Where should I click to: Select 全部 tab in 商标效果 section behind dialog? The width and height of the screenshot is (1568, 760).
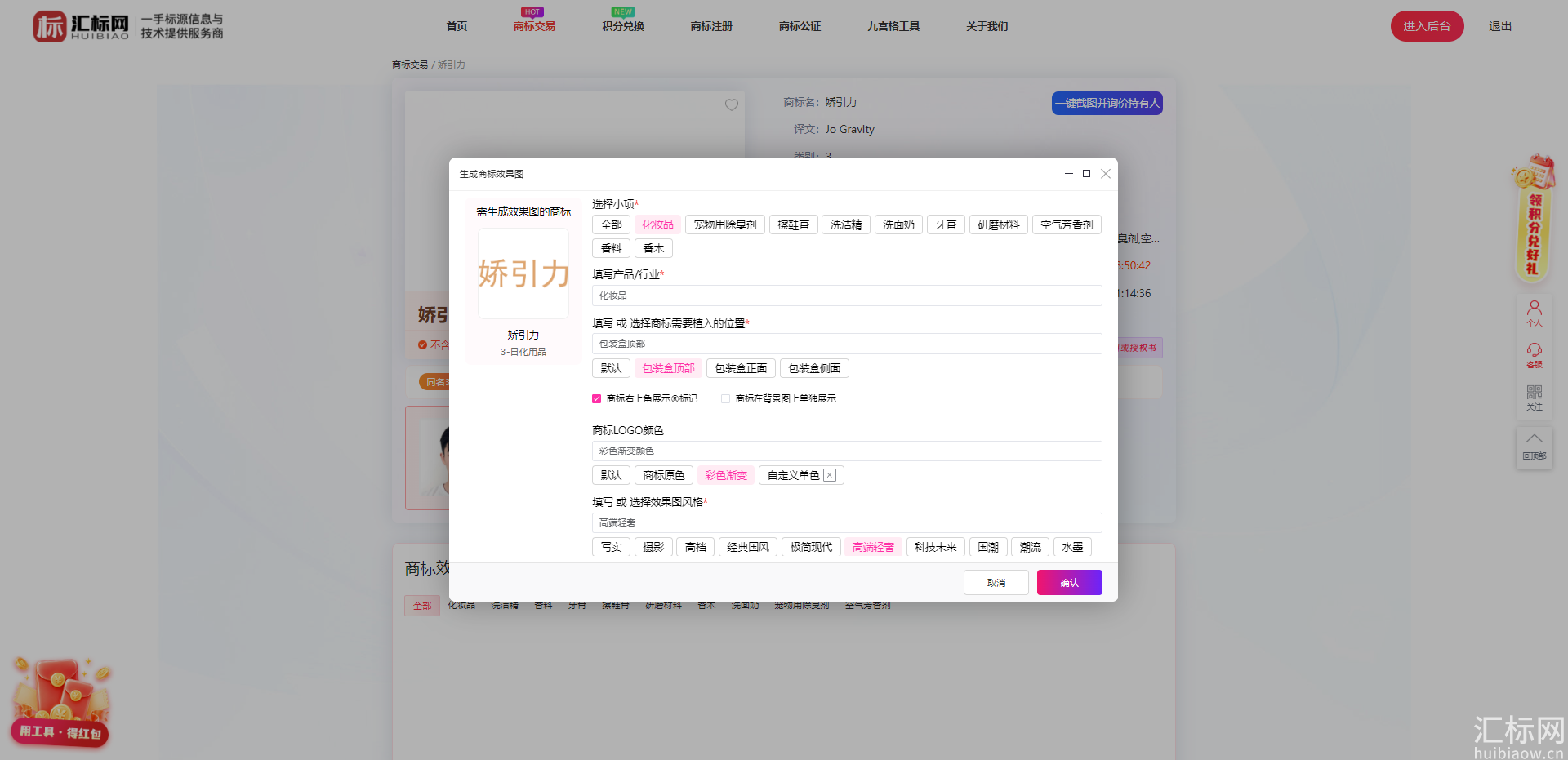tap(422, 606)
